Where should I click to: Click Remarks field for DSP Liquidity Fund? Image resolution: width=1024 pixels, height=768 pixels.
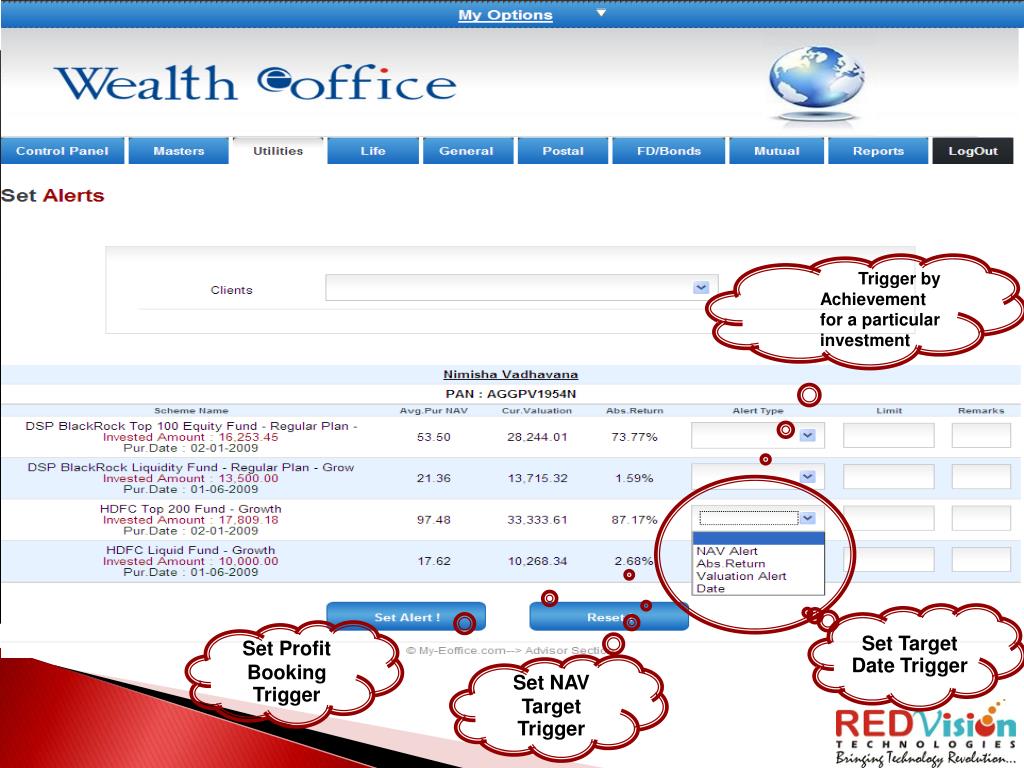(982, 477)
